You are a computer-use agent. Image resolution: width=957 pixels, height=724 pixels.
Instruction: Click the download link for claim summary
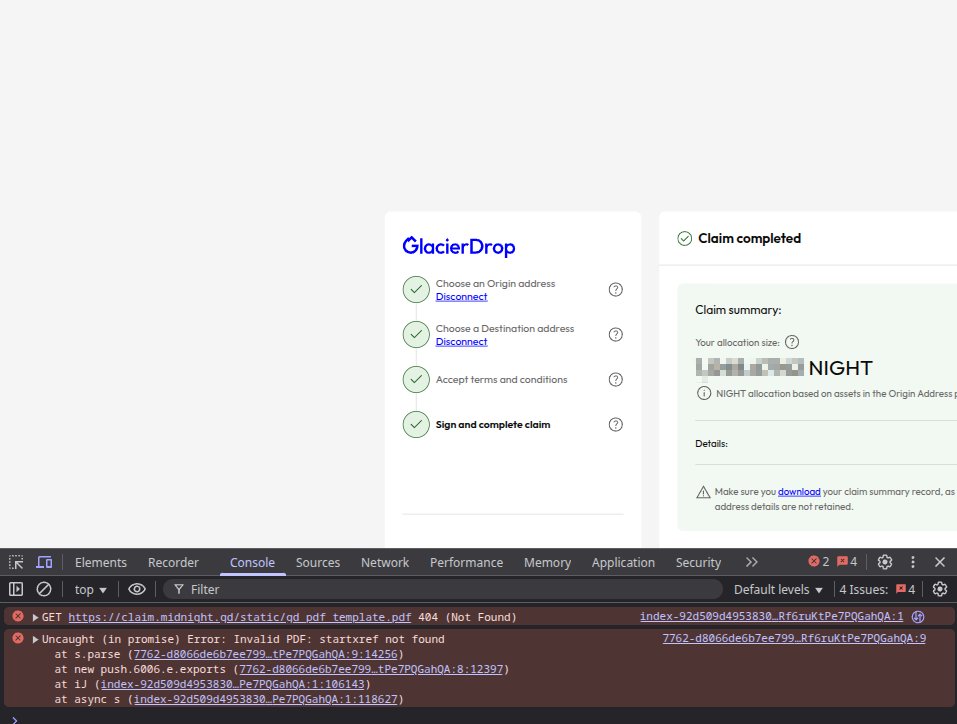(x=799, y=492)
